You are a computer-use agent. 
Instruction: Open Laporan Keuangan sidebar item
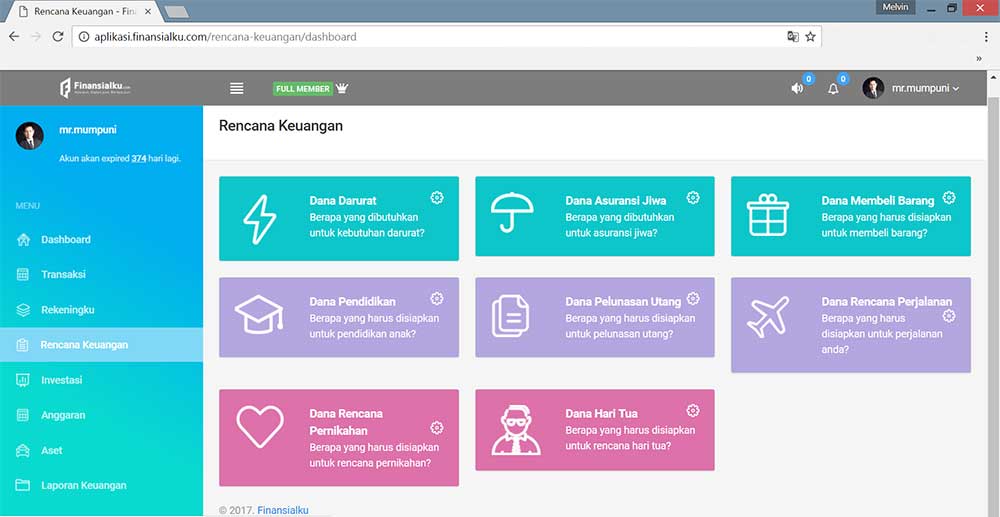[83, 486]
